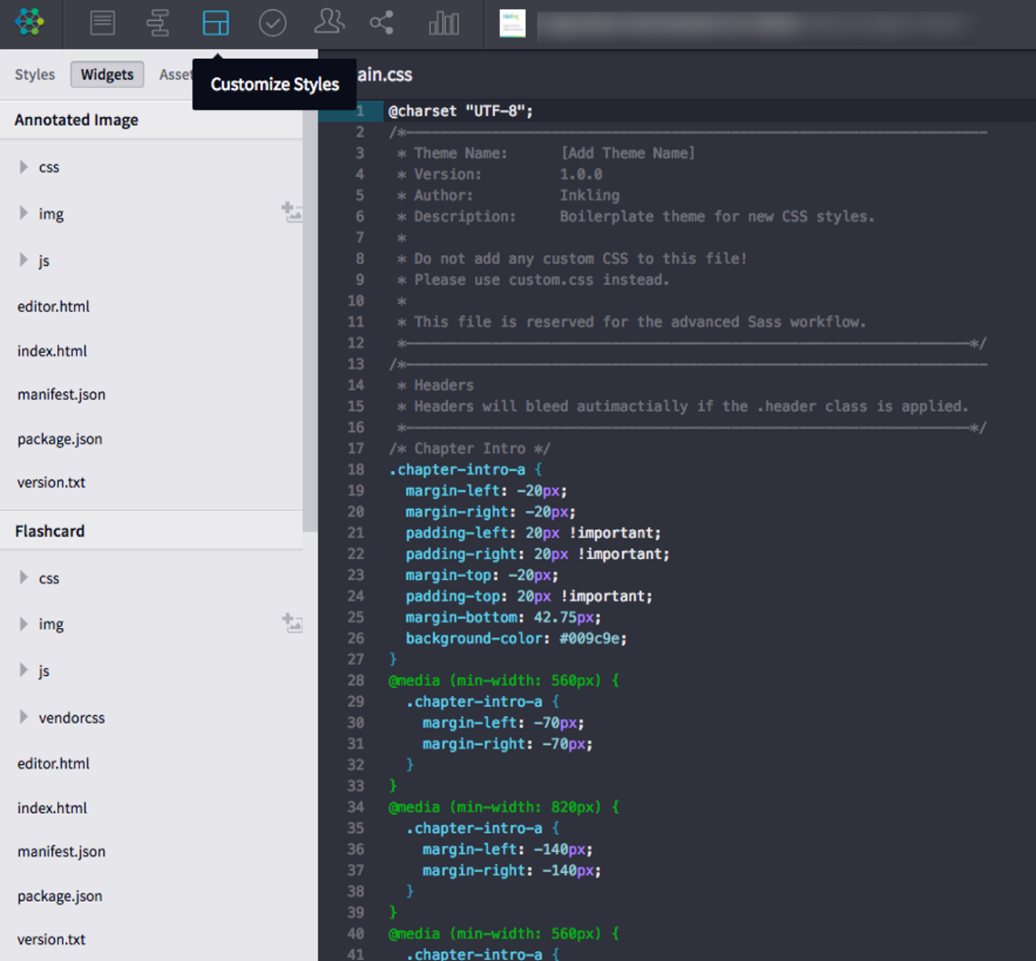Open the analytics bar chart icon
Image resolution: width=1036 pixels, height=961 pixels.
point(443,22)
